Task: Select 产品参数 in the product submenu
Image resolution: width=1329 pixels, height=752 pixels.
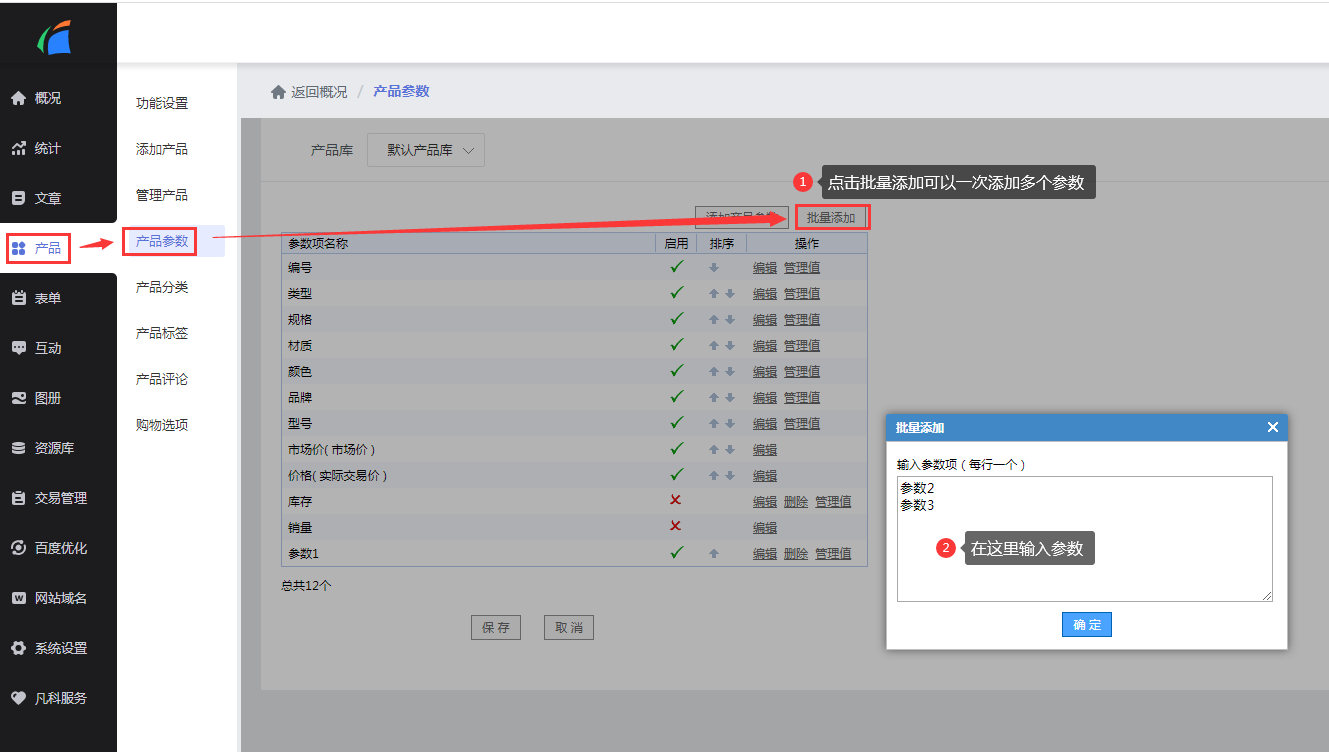Action: point(162,241)
